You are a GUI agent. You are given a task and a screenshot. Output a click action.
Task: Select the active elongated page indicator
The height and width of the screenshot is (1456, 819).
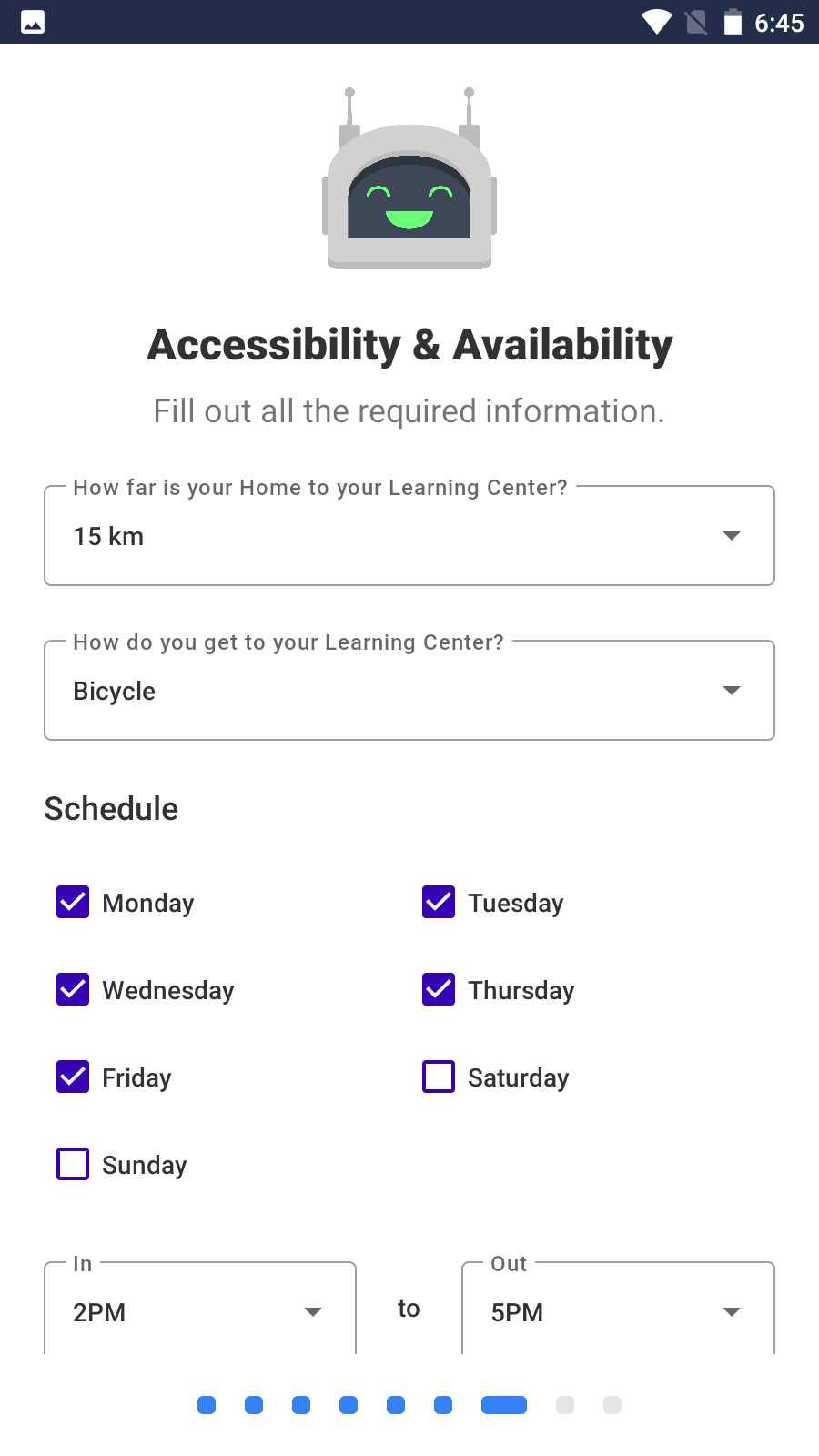(x=504, y=1405)
